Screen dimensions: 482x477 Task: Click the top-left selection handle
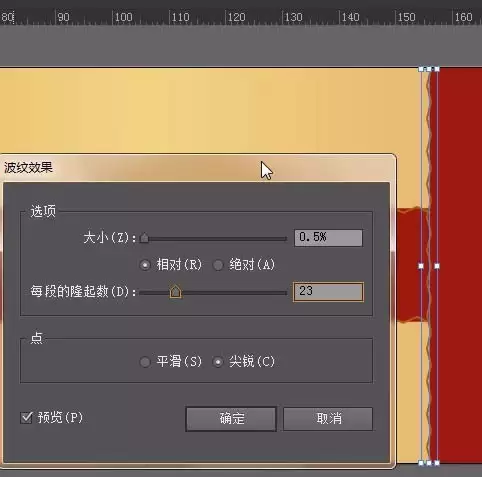pos(421,69)
